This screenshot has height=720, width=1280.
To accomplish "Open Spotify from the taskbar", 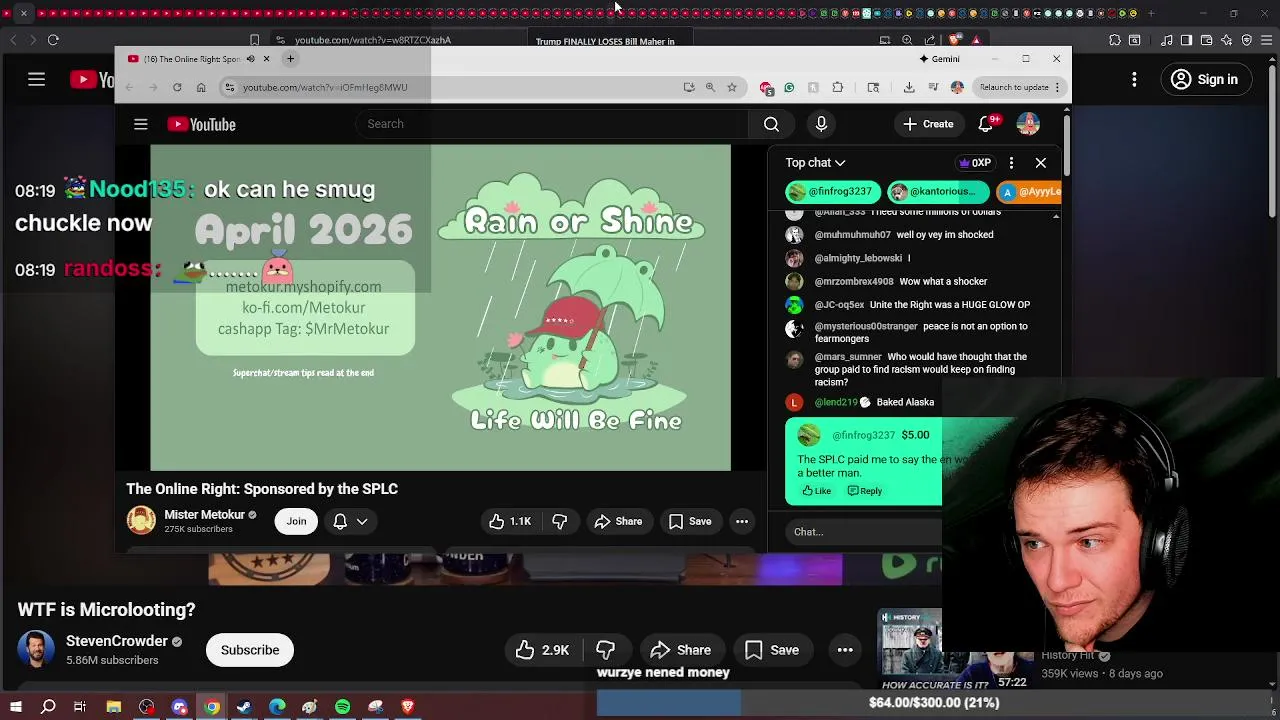I will tap(343, 707).
